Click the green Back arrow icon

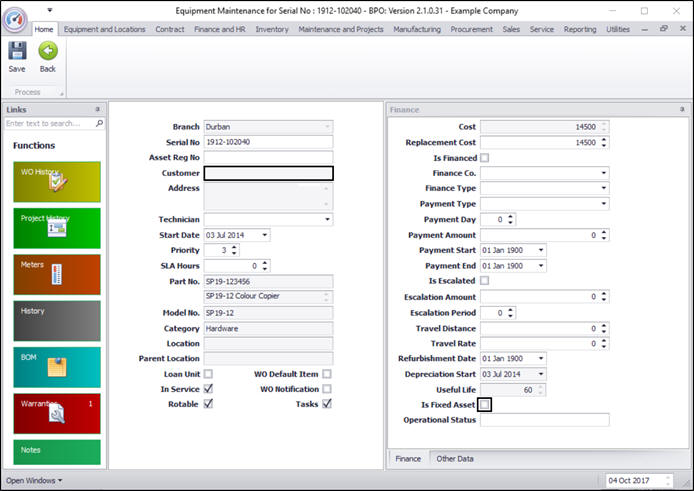click(x=47, y=52)
